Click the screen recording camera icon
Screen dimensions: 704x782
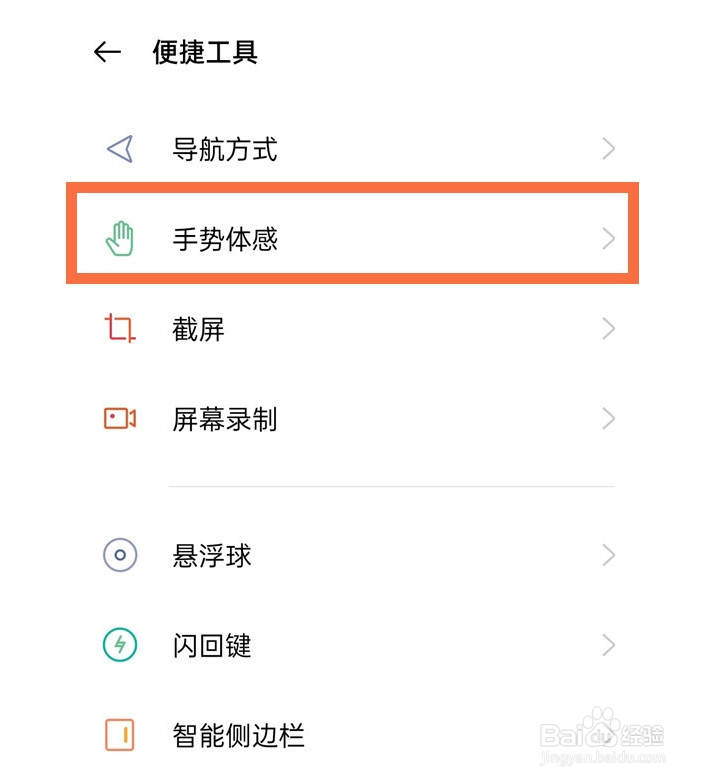coord(120,418)
